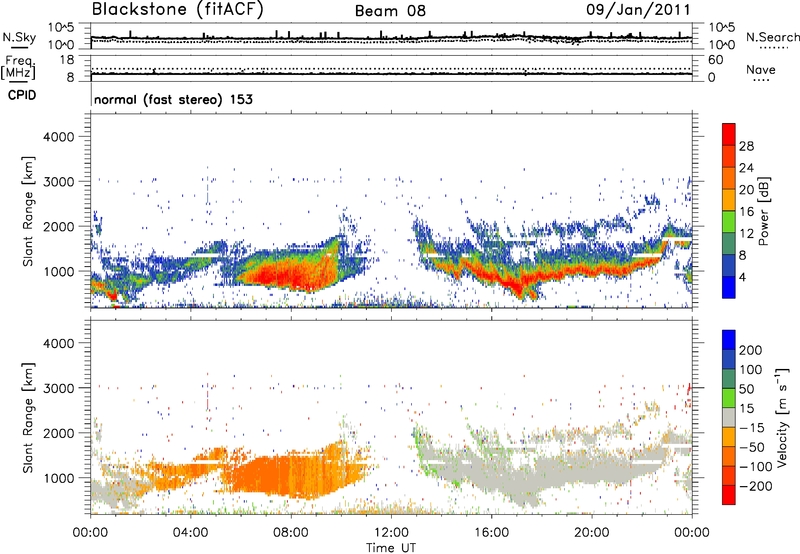The height and width of the screenshot is (554, 800).
Task: Click the red bottom of the velocity color bar
Action: click(x=729, y=495)
